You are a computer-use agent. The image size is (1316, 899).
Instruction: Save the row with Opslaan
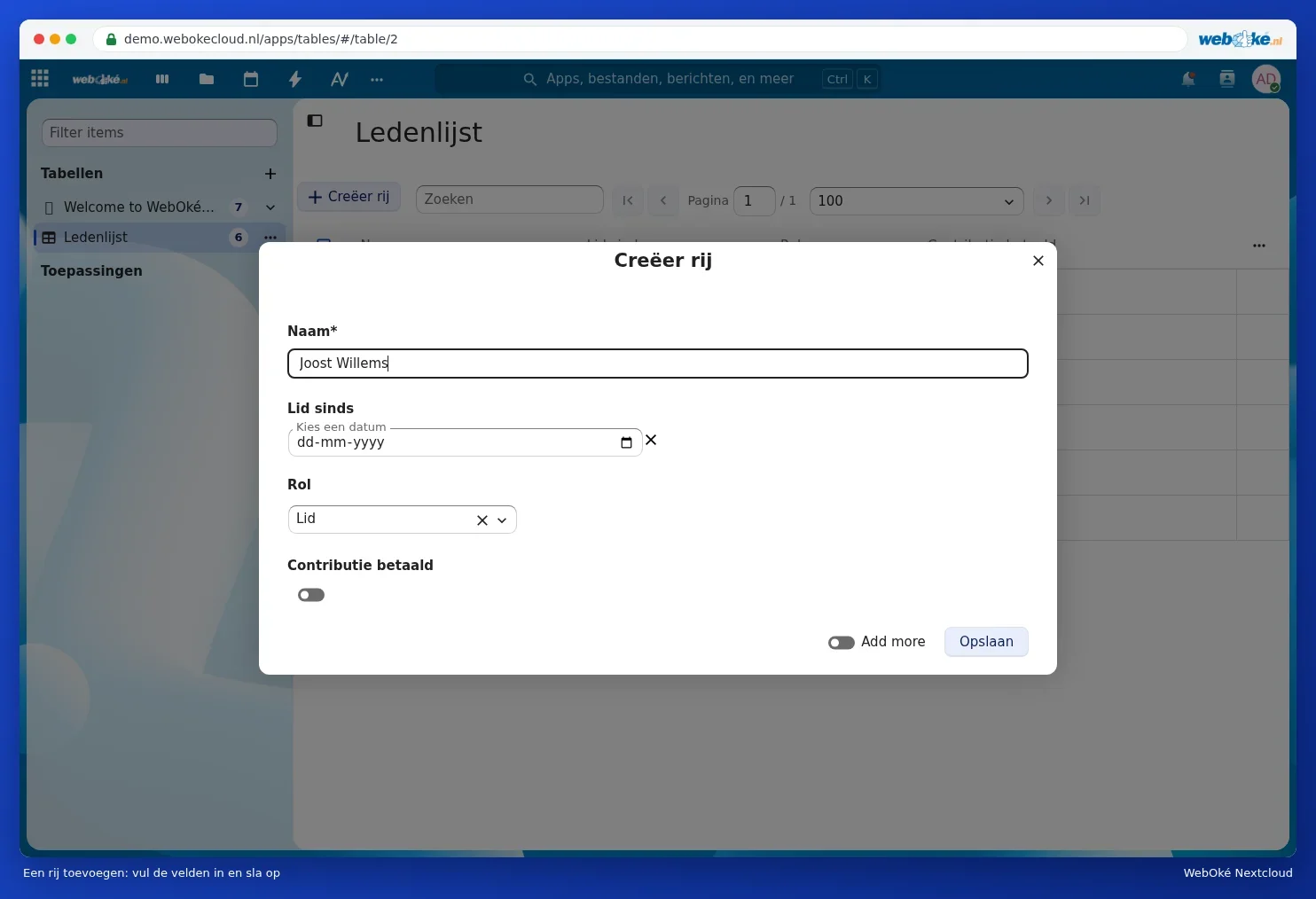coord(986,642)
